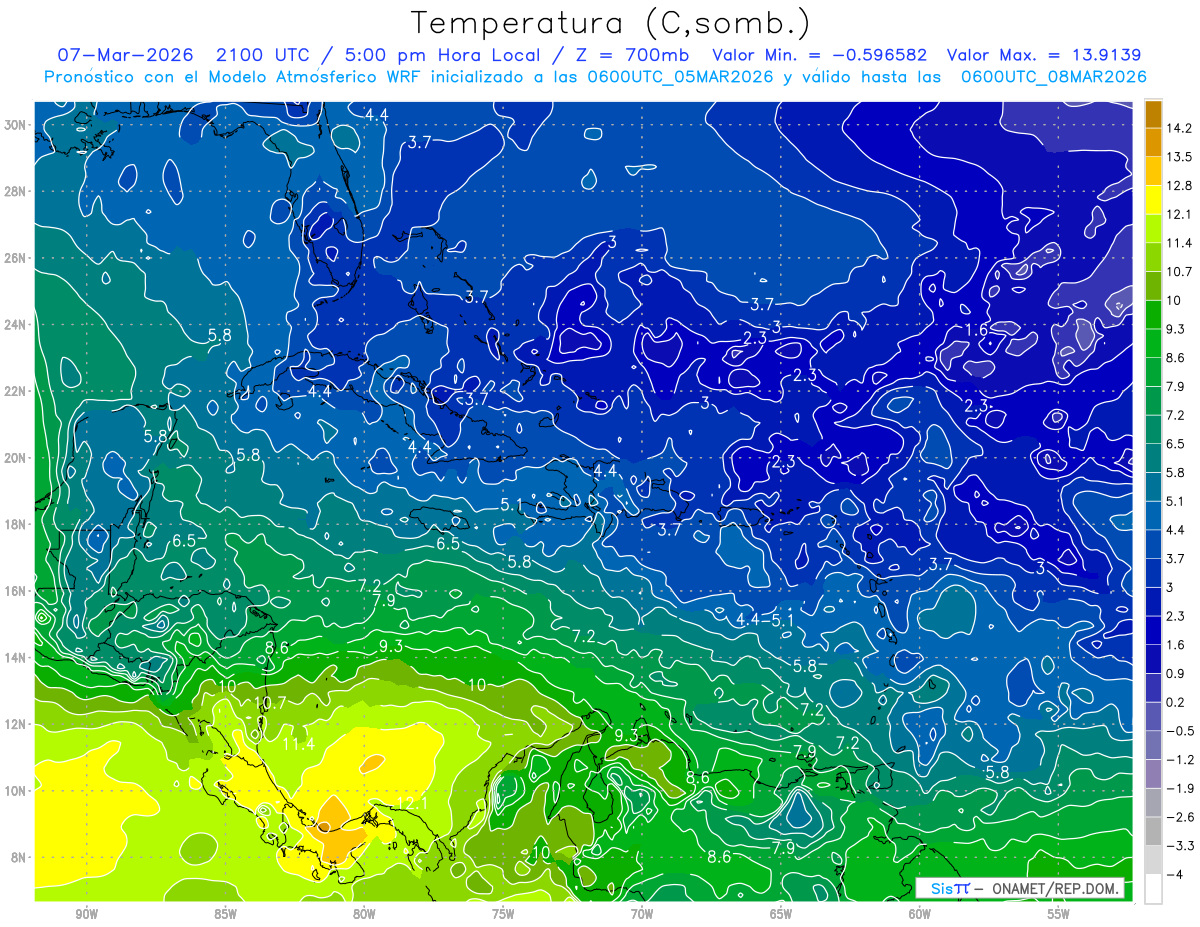This screenshot has height=927, width=1200.
Task: Click the '28N' latitude axis label
Action: coord(16,191)
